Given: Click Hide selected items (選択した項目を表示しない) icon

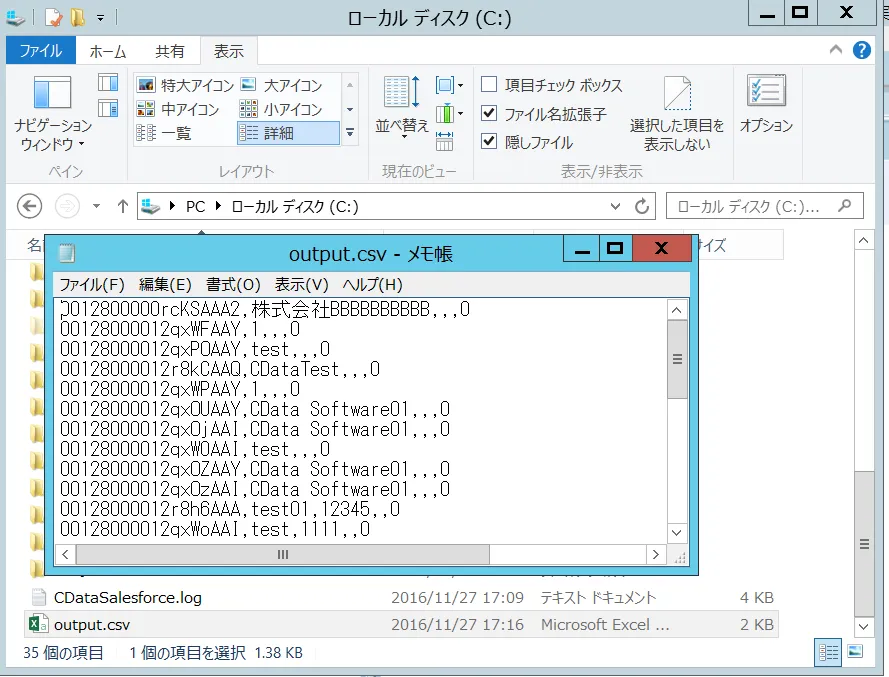Looking at the screenshot, I should point(677,113).
